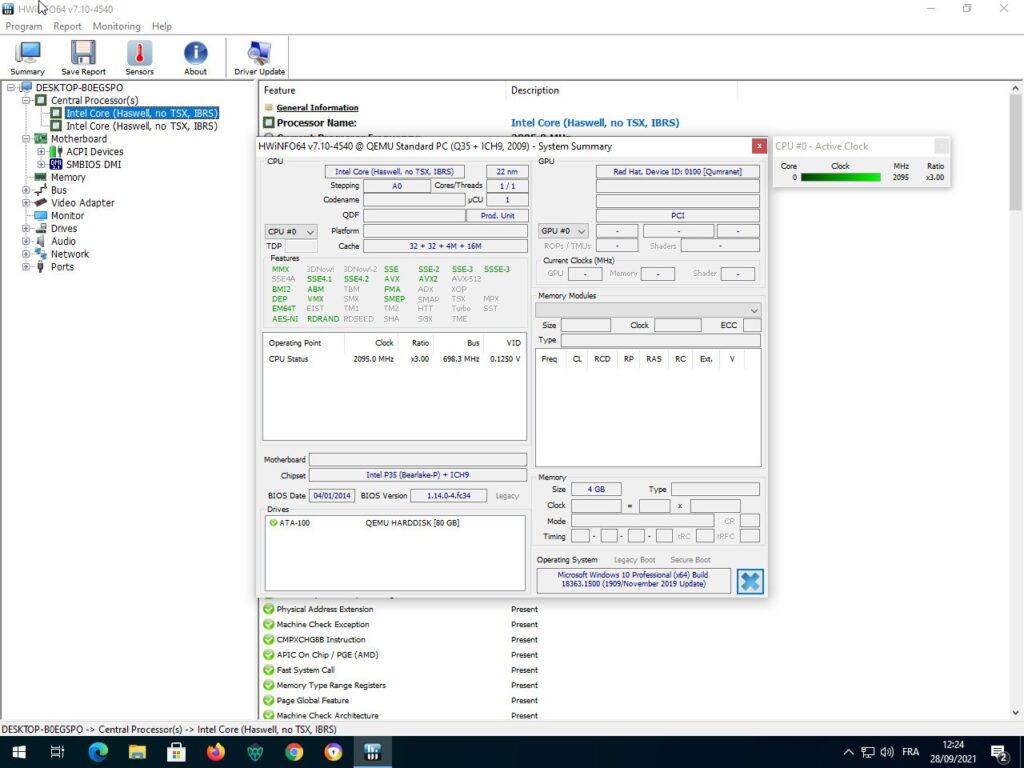Image resolution: width=1024 pixels, height=768 pixels.
Task: Launch the Driver Update tool
Action: [259, 58]
